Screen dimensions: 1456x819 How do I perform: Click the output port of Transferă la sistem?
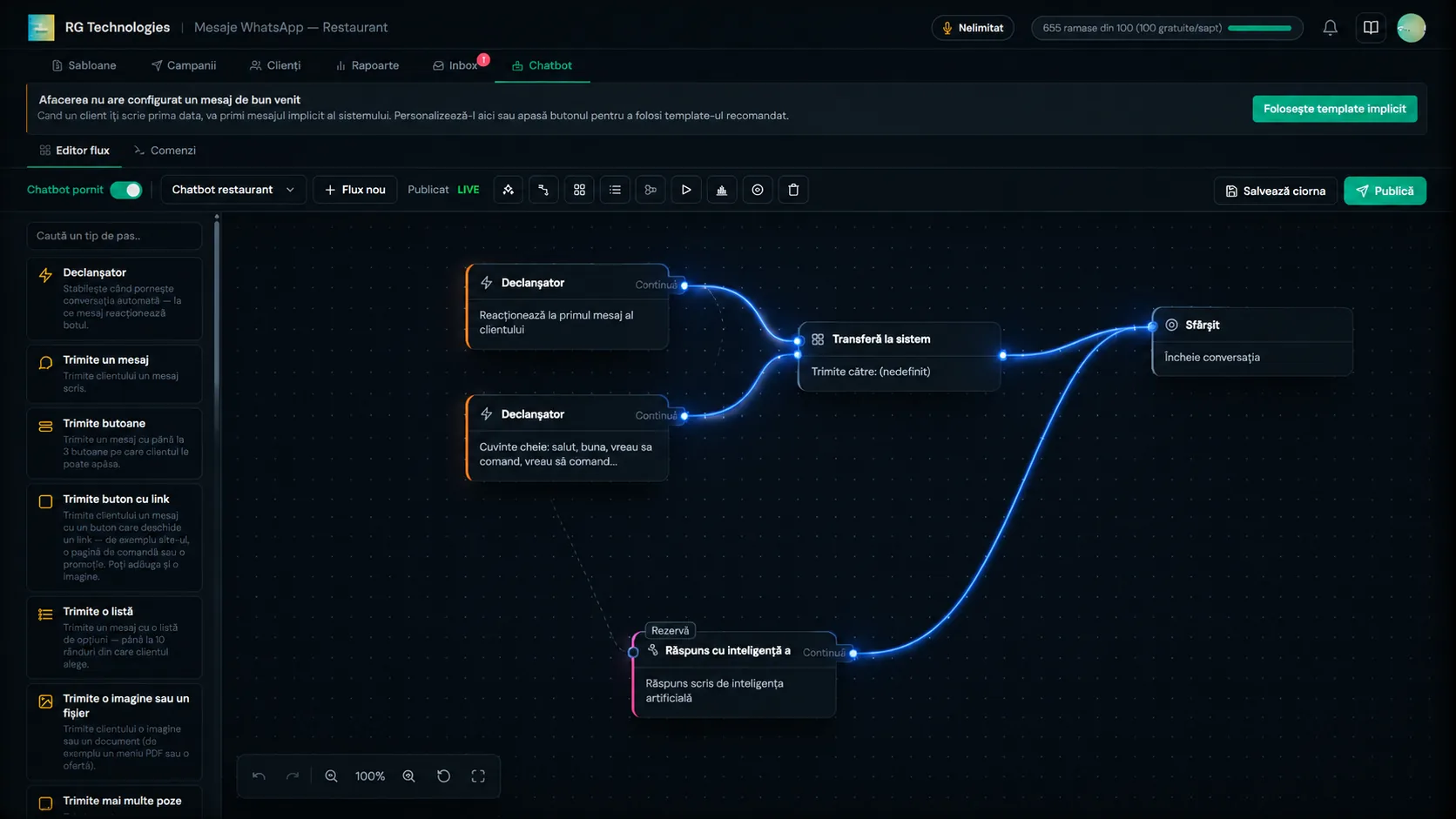(x=1002, y=355)
